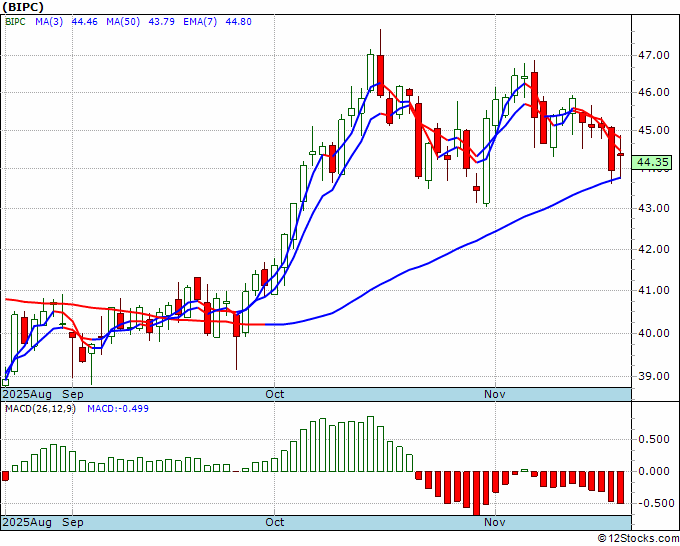Click the 46.00 price axis label

click(x=653, y=92)
